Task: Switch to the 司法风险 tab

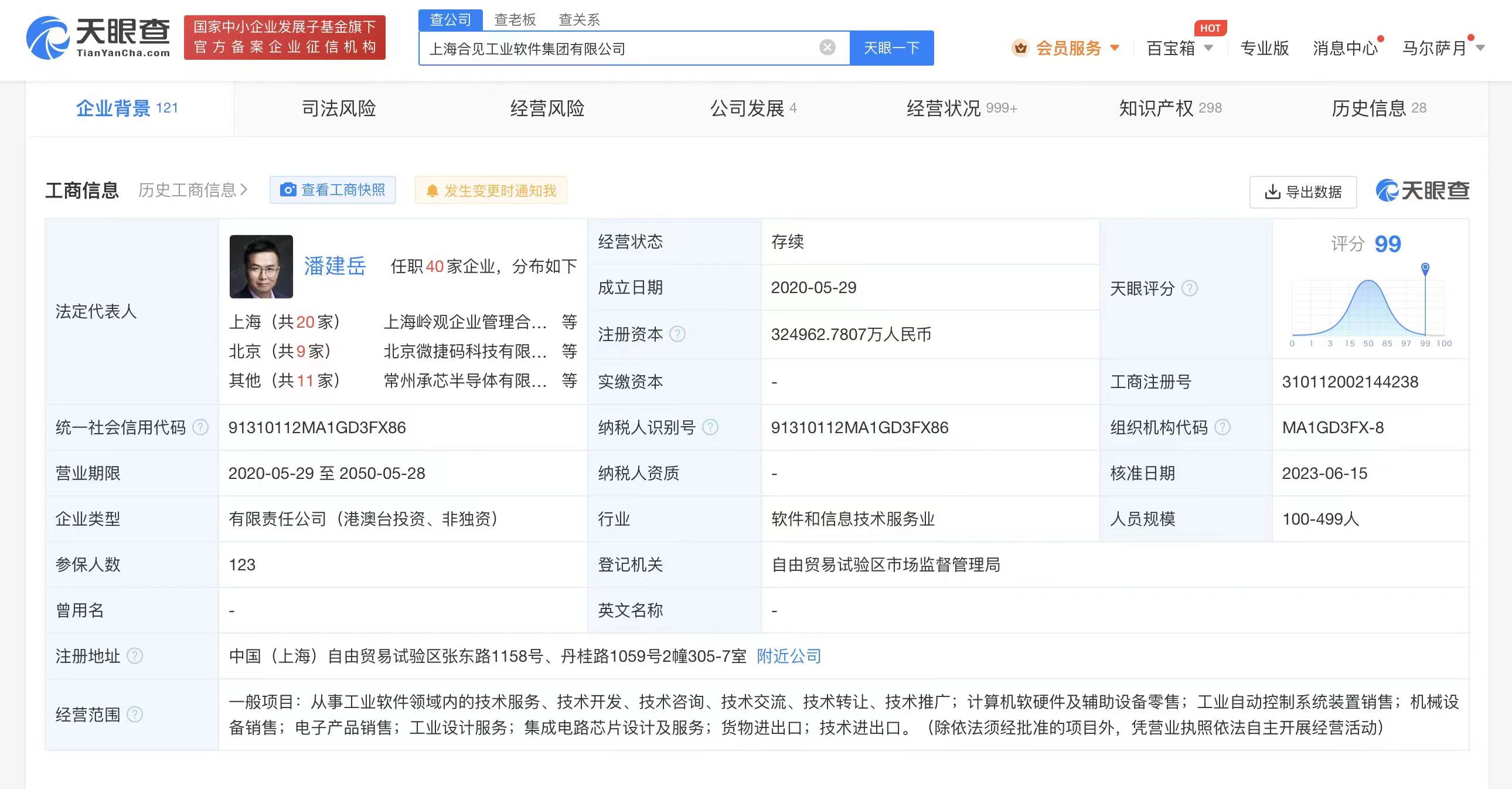Action: tap(338, 108)
